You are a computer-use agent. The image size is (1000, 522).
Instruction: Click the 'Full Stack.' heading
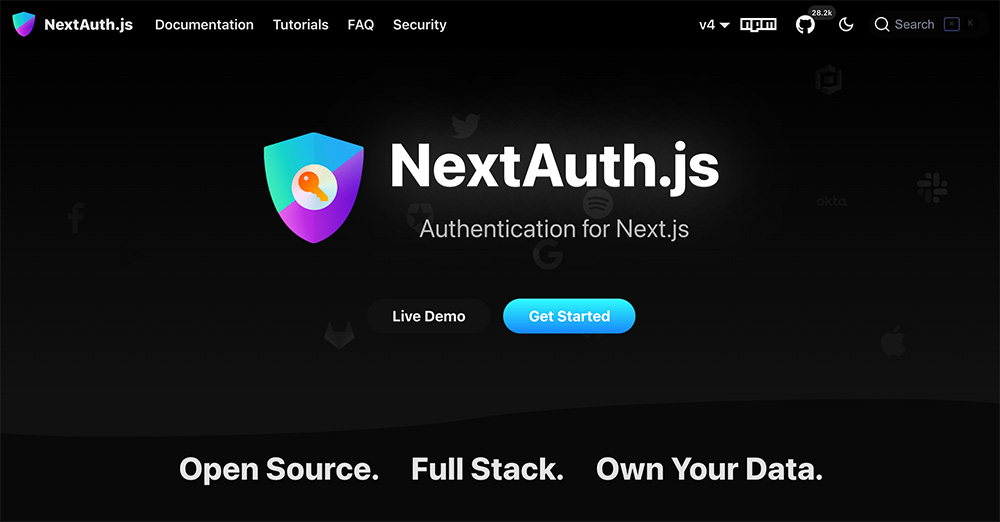tap(487, 469)
